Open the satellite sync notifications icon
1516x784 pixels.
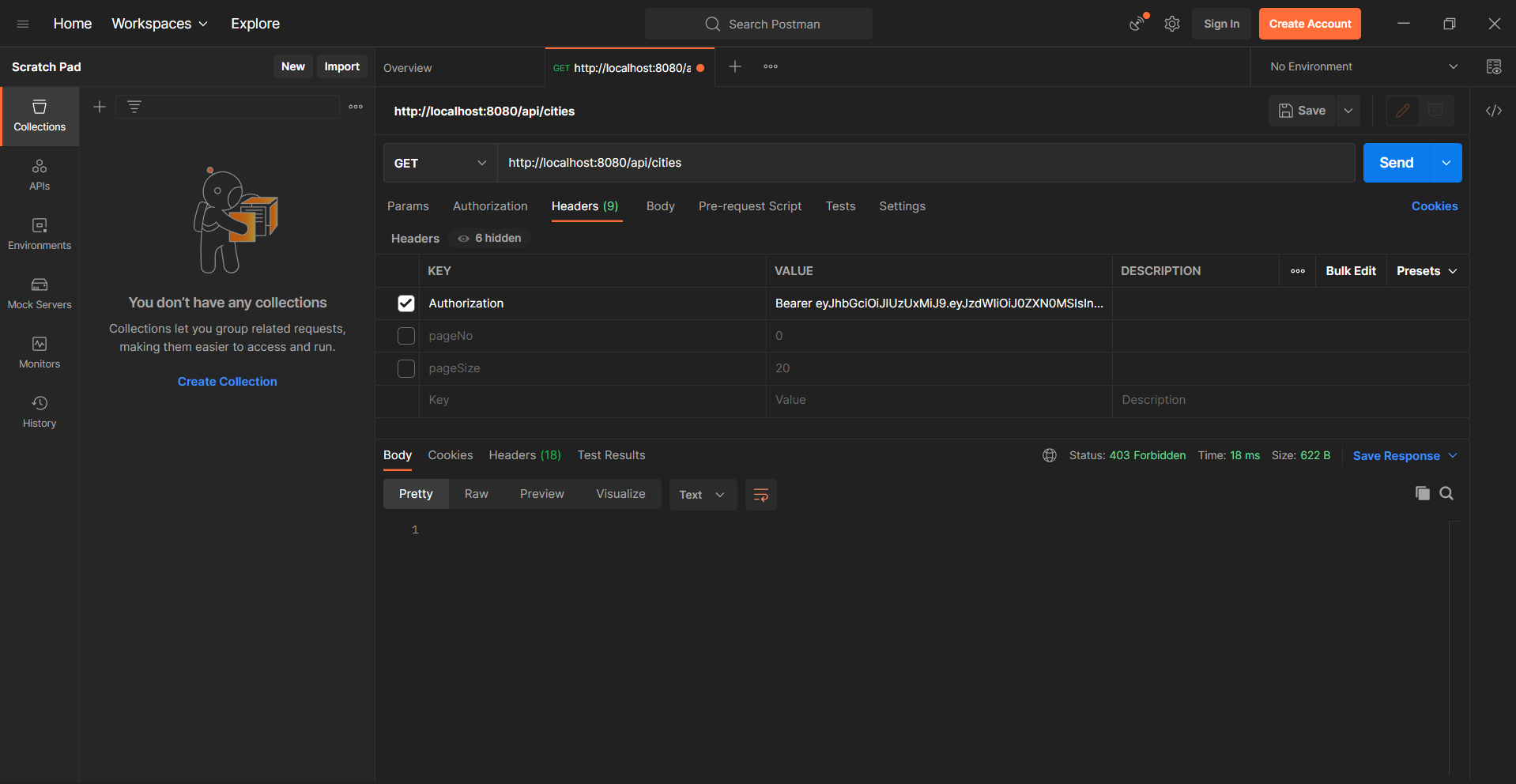[x=1137, y=24]
